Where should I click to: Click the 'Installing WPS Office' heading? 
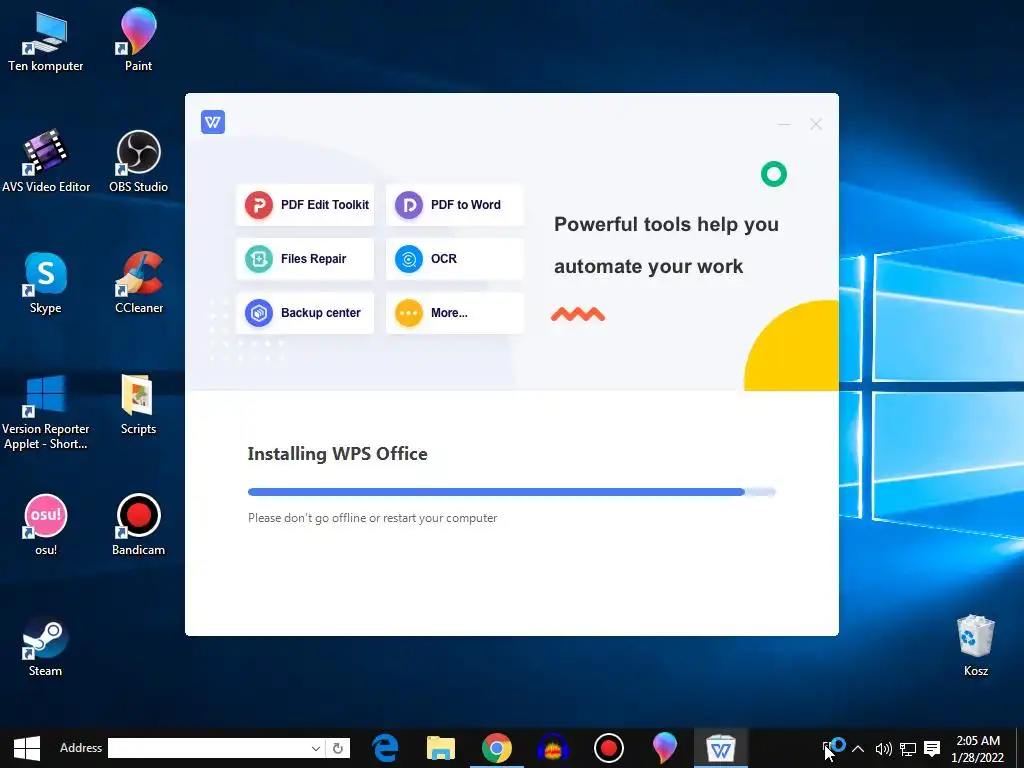click(338, 454)
